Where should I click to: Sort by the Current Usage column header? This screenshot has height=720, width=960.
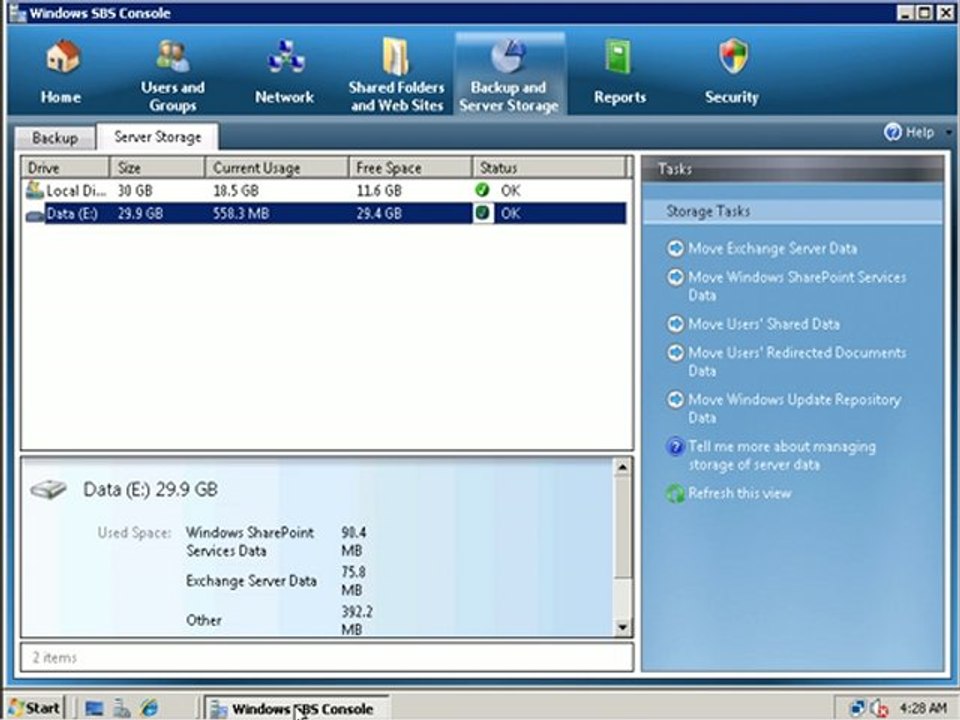pyautogui.click(x=277, y=168)
